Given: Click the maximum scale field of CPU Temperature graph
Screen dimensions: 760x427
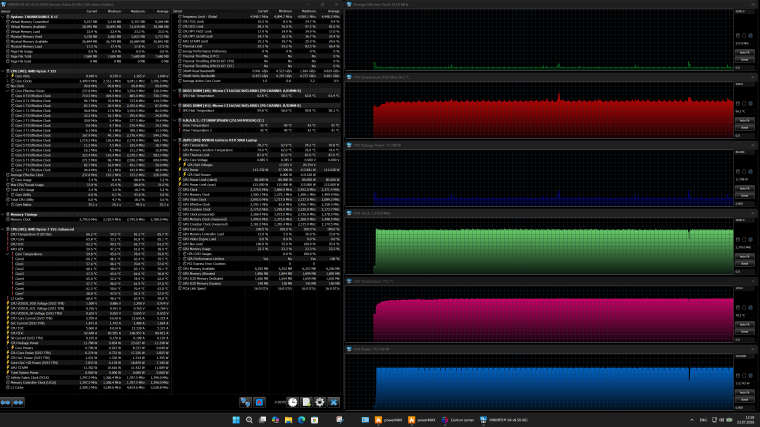Looking at the screenshot, I should point(744,84).
